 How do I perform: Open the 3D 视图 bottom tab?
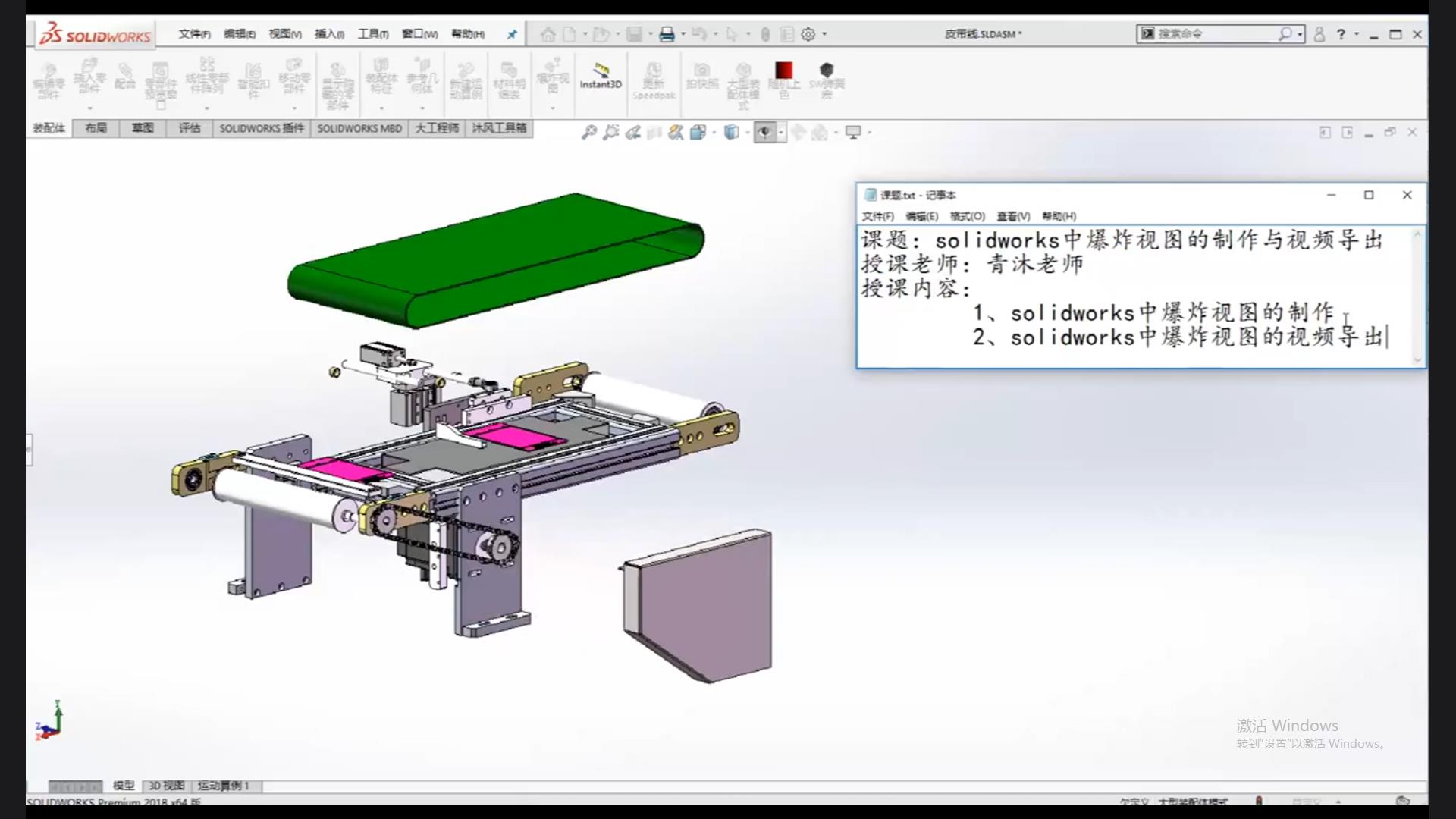coord(166,786)
